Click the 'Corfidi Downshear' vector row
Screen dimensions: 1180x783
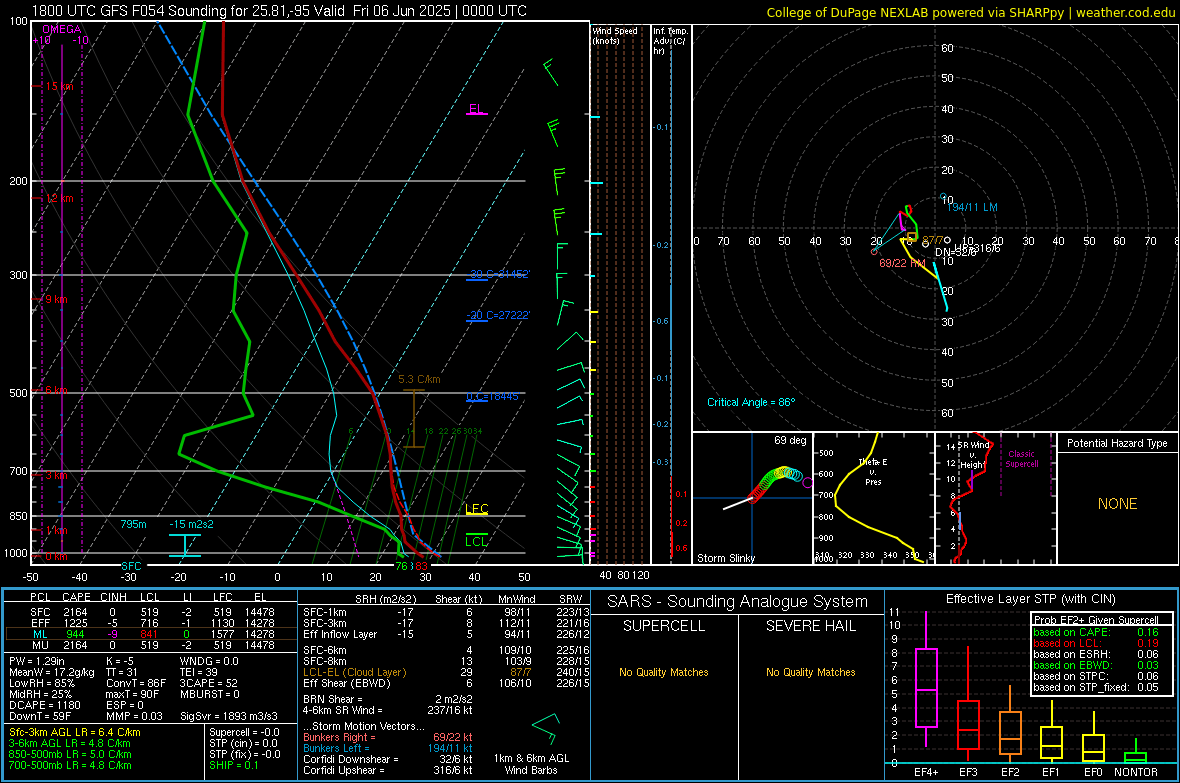(388, 759)
